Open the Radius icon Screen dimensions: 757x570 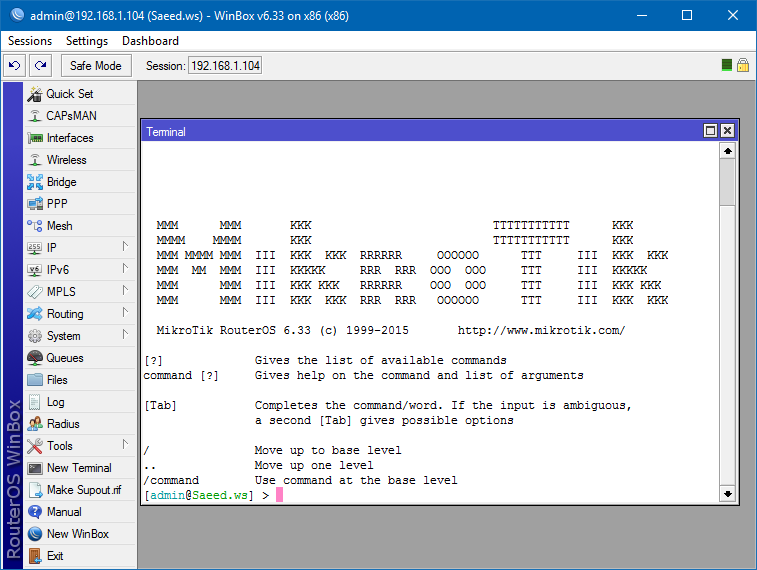[x=35, y=424]
